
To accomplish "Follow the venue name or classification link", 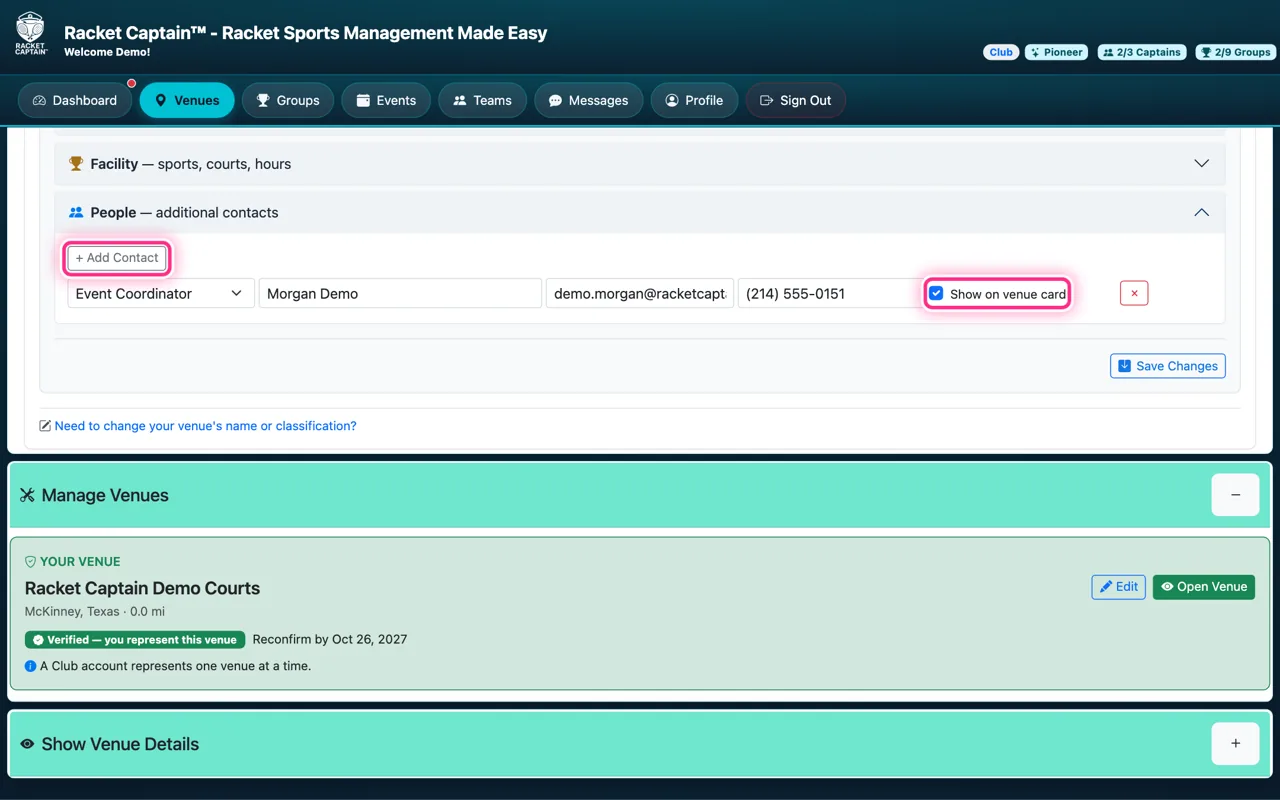I will tap(205, 426).
